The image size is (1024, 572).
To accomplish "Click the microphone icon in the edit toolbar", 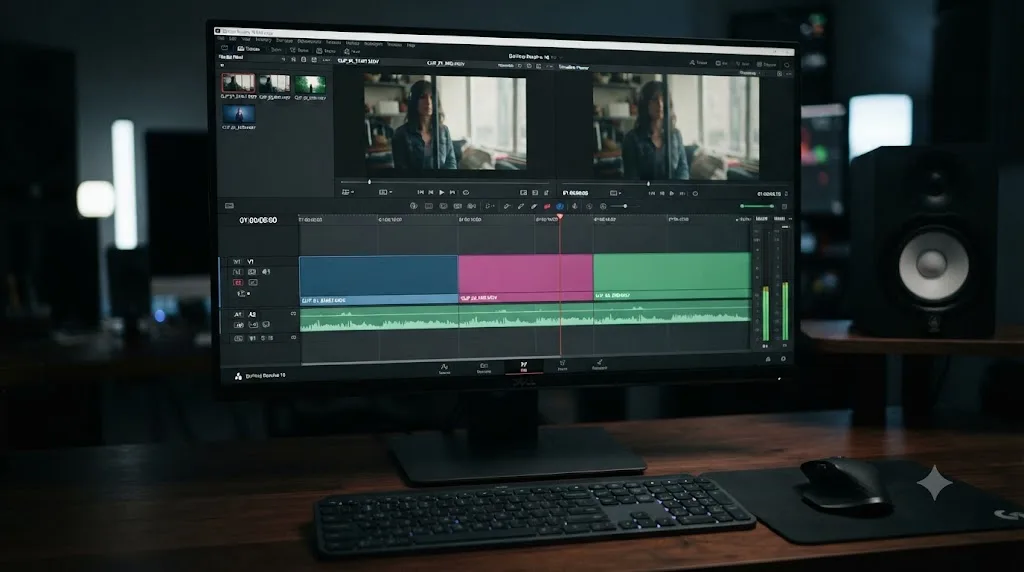I will 575,206.
